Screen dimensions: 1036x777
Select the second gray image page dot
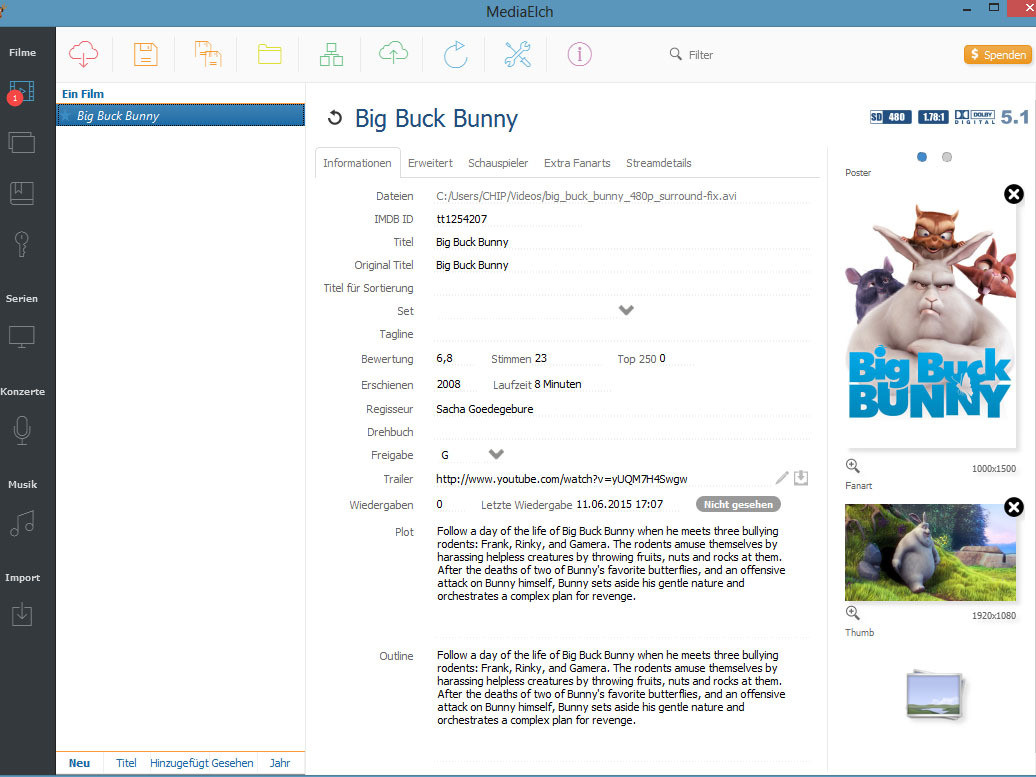947,157
